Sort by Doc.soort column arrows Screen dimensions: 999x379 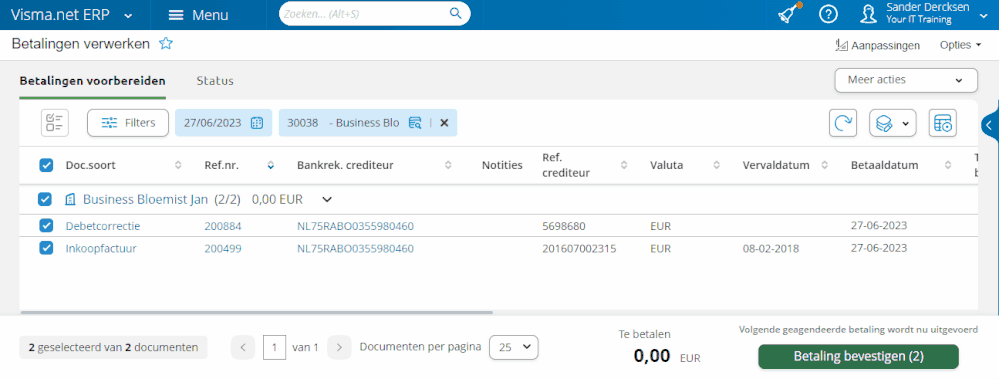(x=178, y=166)
